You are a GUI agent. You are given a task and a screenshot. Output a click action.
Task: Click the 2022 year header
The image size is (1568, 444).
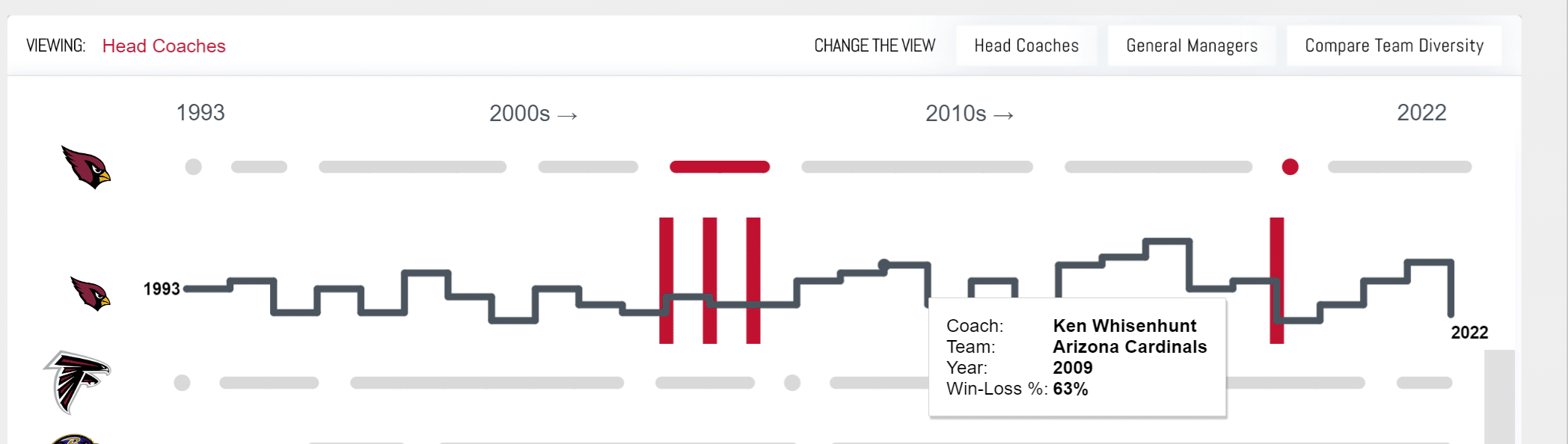coord(1421,113)
